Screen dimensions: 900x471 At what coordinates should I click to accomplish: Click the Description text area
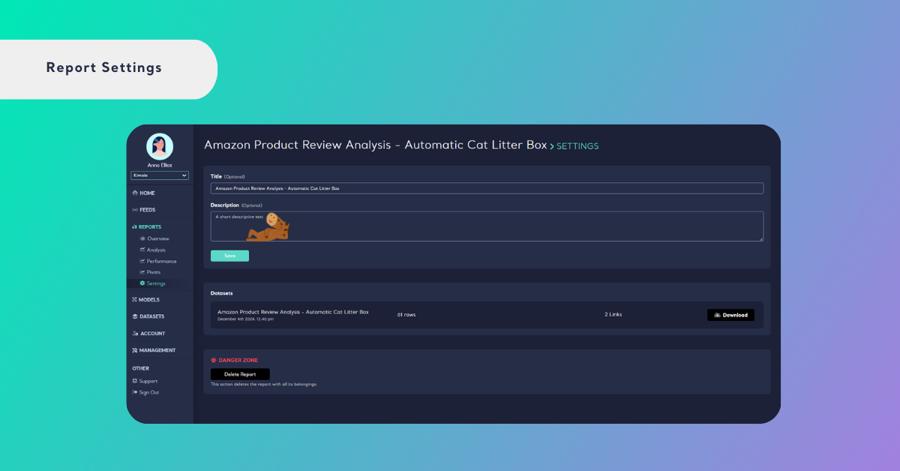(487, 226)
